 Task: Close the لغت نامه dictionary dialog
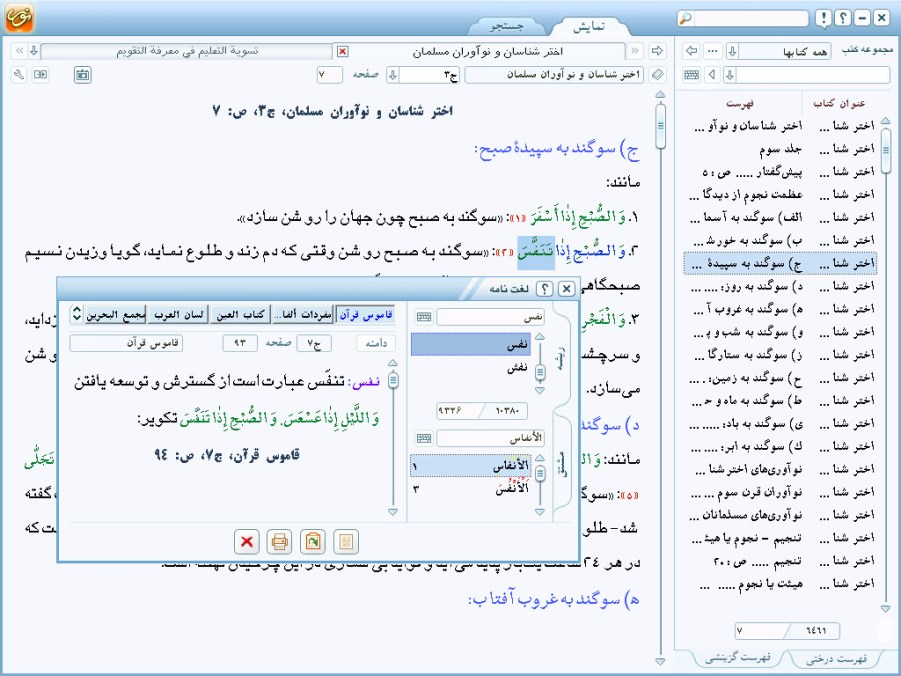pyautogui.click(x=567, y=289)
